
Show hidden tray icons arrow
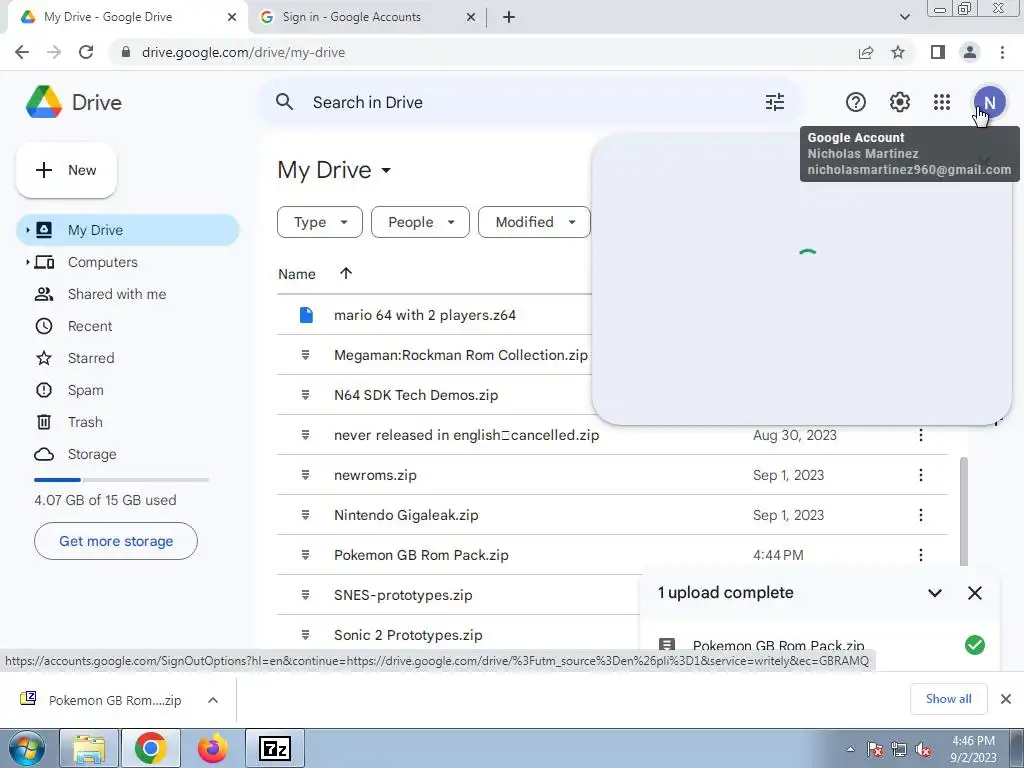click(850, 749)
